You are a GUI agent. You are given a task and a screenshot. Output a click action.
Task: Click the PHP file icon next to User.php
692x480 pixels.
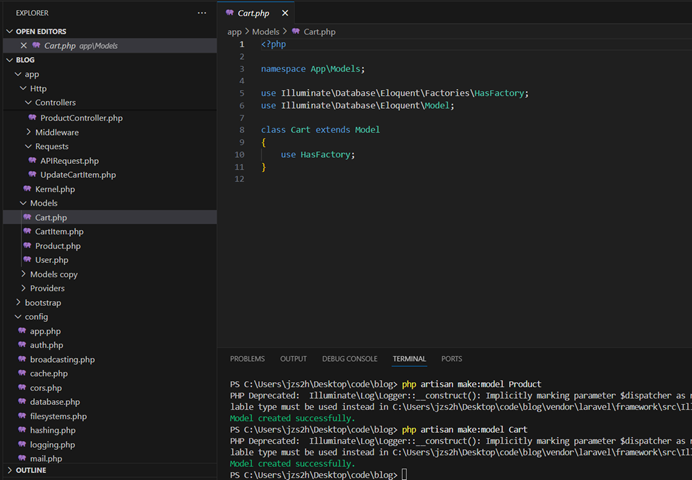tap(27, 260)
